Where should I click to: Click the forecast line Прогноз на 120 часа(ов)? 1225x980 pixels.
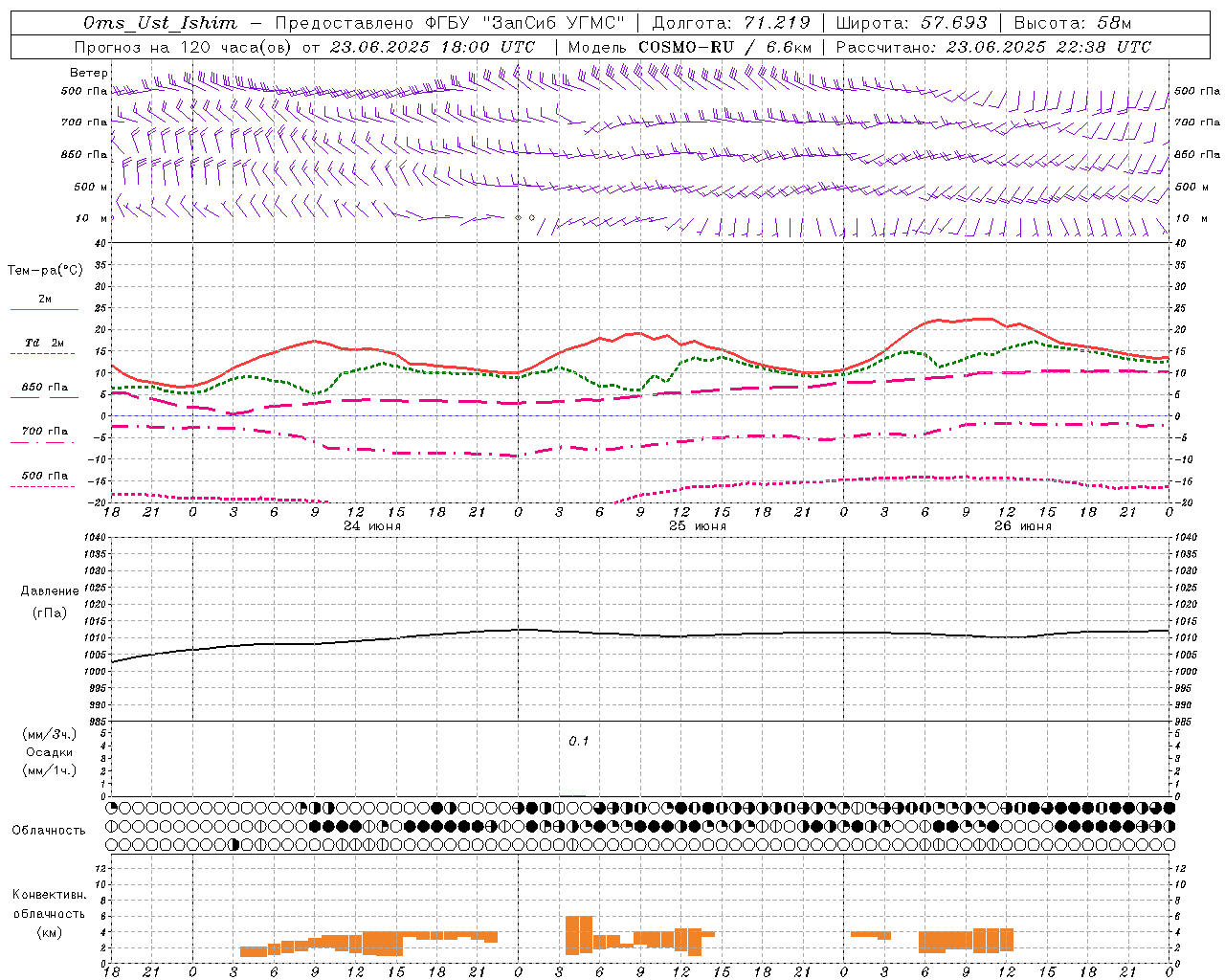point(184,47)
